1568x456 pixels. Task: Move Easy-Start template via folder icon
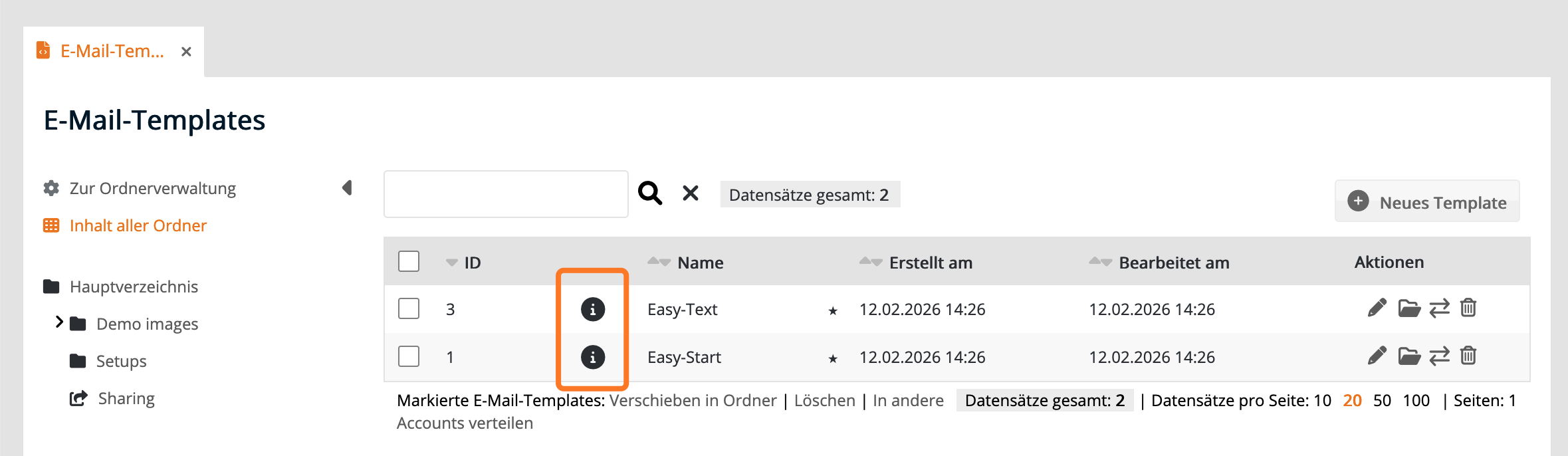click(x=1408, y=356)
